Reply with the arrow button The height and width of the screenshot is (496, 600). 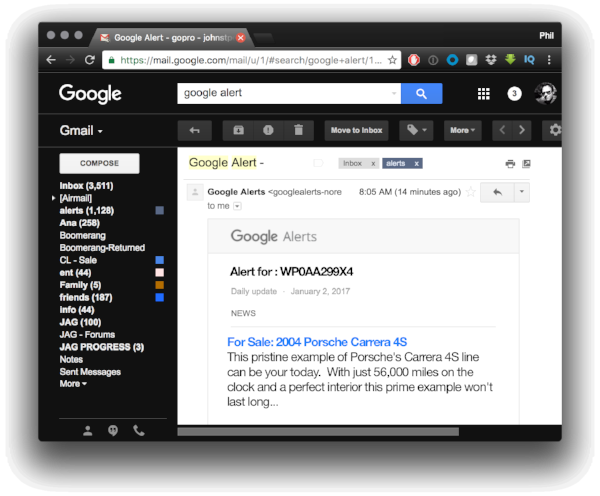(x=497, y=192)
